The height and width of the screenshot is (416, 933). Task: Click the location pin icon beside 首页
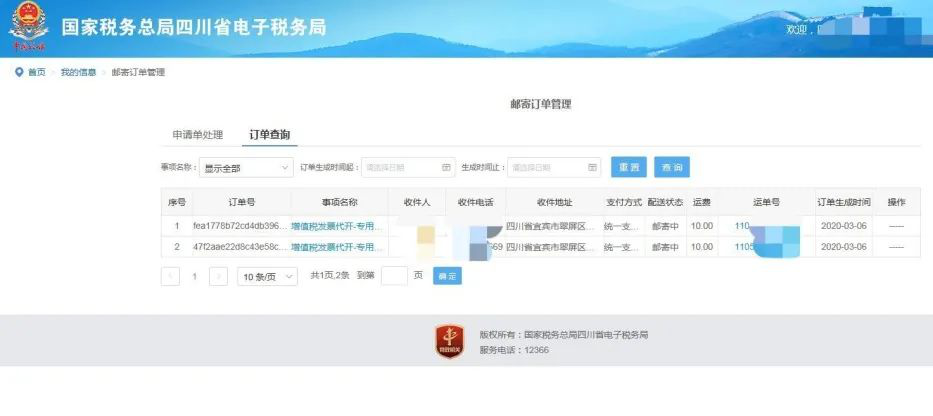[x=18, y=73]
